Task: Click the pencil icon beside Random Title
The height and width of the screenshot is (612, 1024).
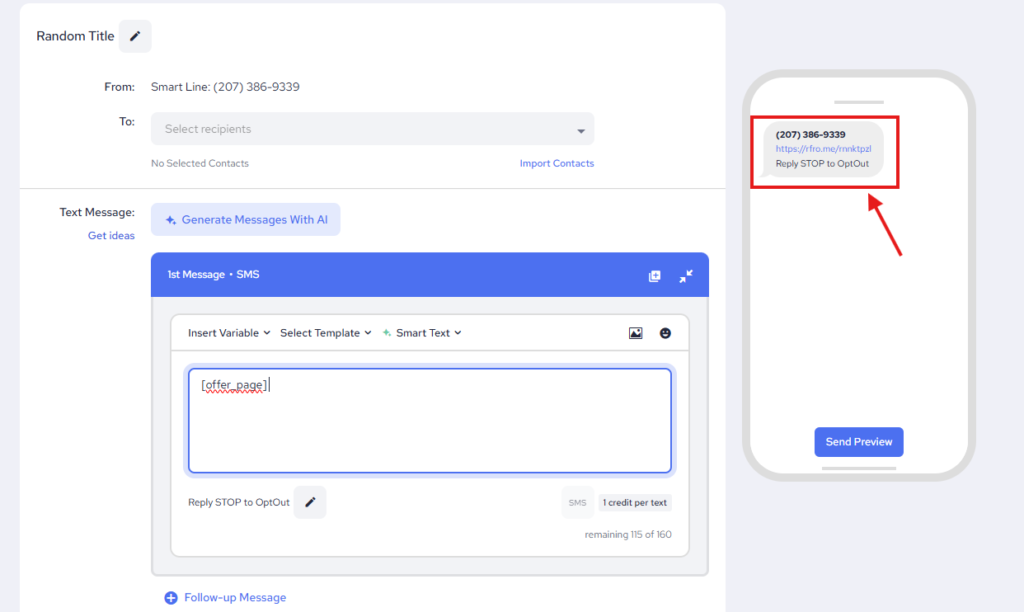Action: point(135,36)
